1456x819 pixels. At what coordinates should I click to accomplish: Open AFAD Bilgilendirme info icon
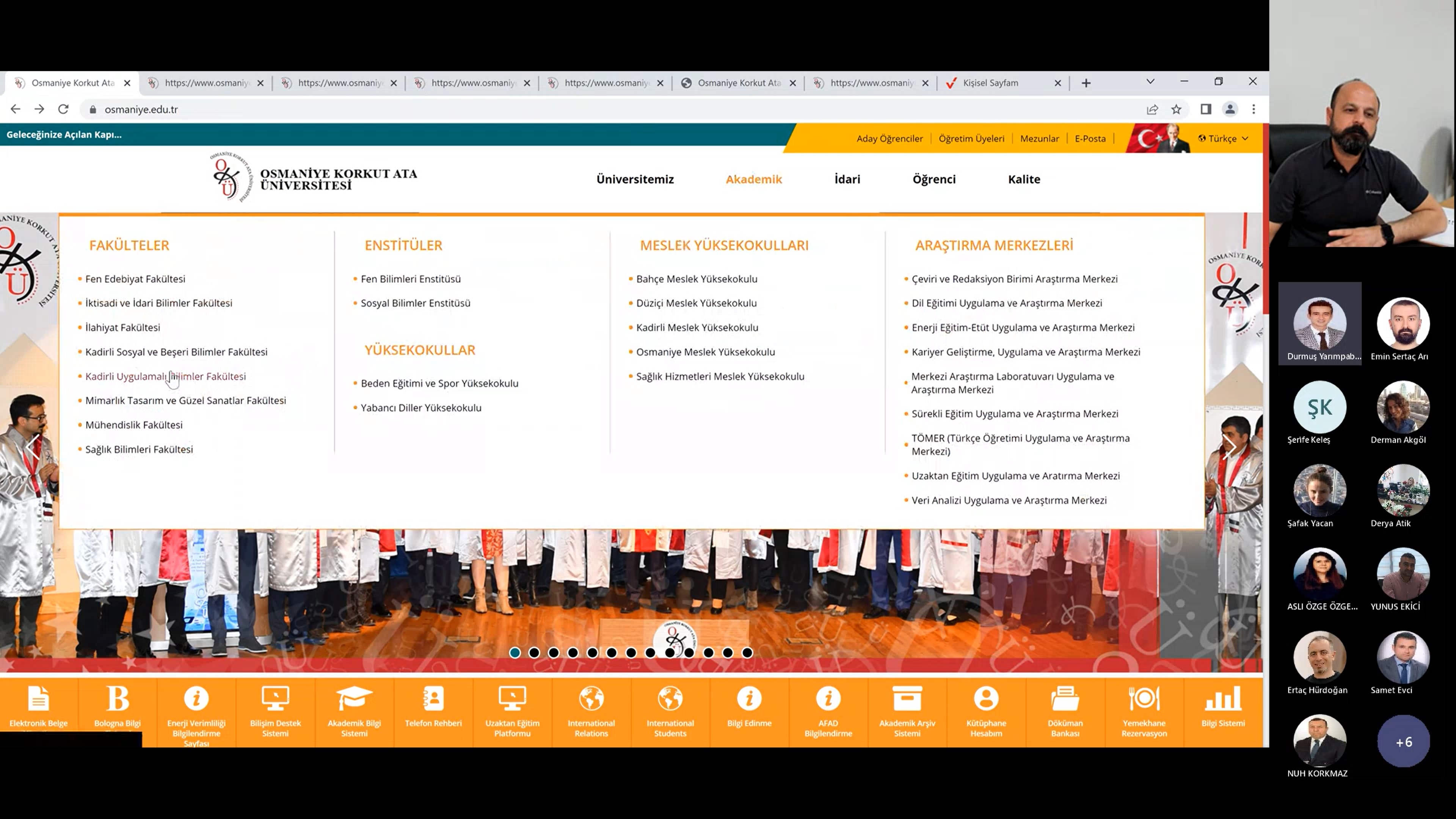click(828, 698)
